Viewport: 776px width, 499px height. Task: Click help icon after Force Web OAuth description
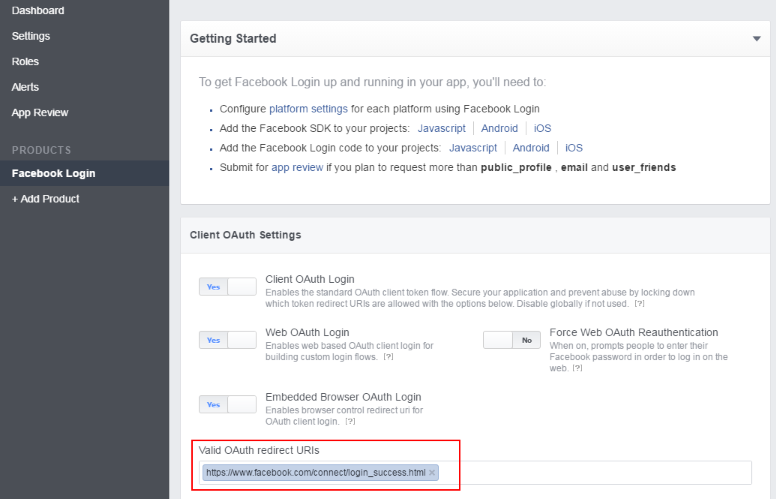pyautogui.click(x=577, y=368)
